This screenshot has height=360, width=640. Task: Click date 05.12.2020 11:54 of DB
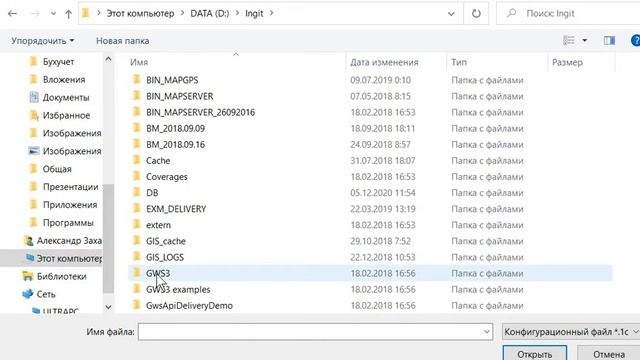click(382, 193)
